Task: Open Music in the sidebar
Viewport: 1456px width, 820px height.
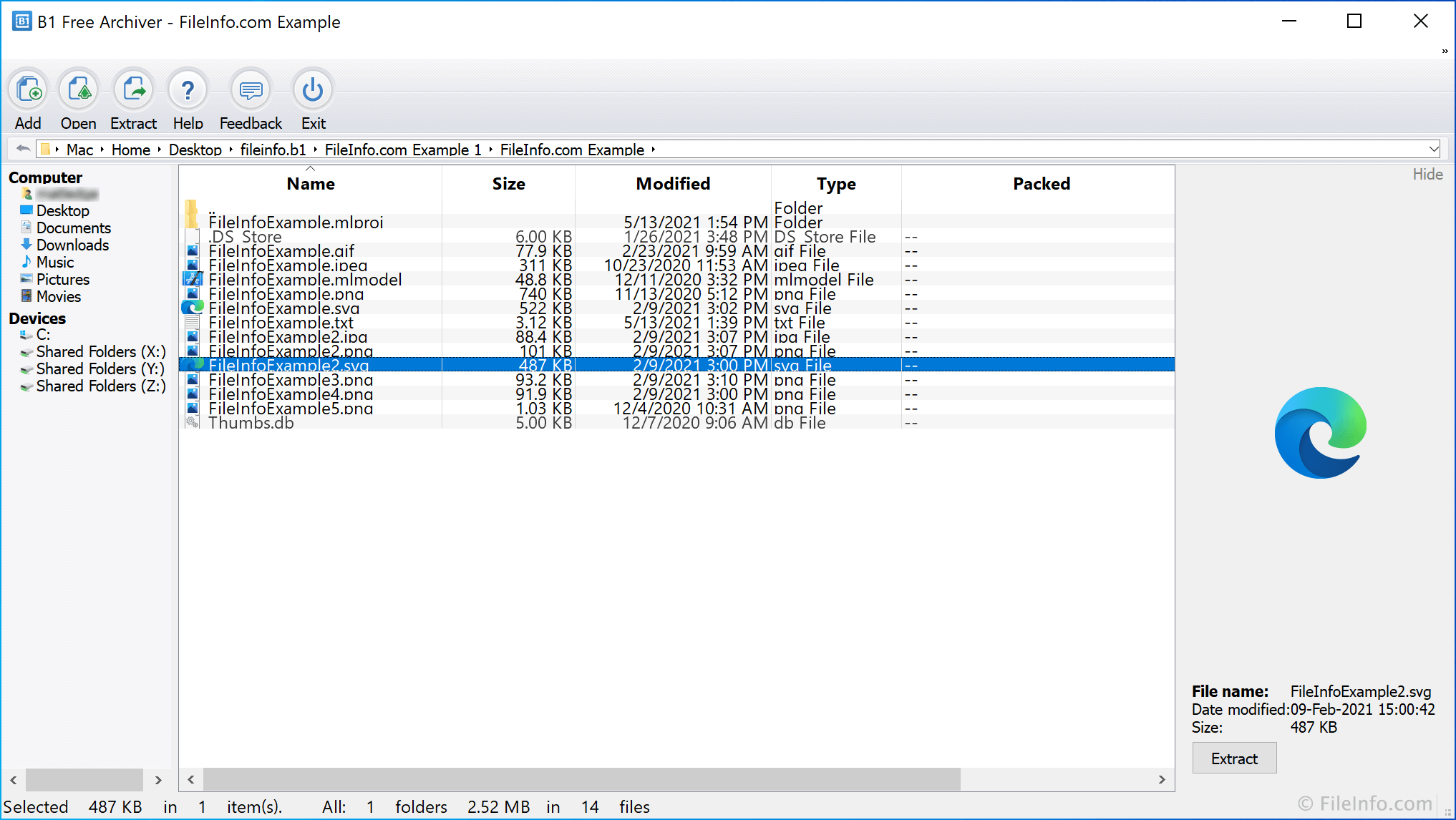Action: [55, 262]
